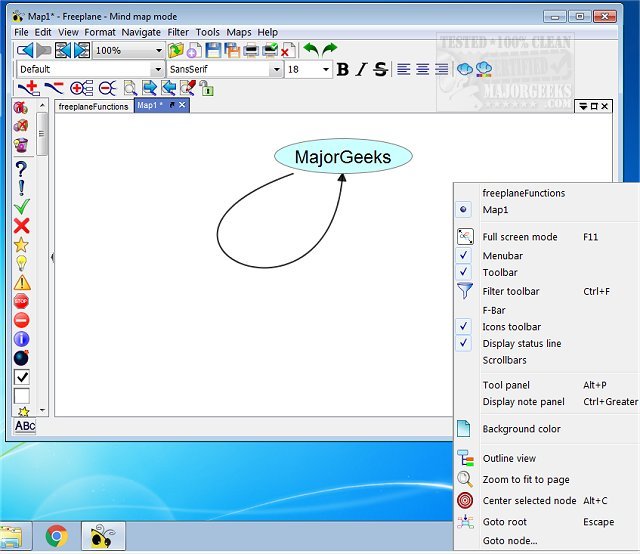Click the green Redo arrow
This screenshot has height=554, width=640.
click(x=329, y=50)
